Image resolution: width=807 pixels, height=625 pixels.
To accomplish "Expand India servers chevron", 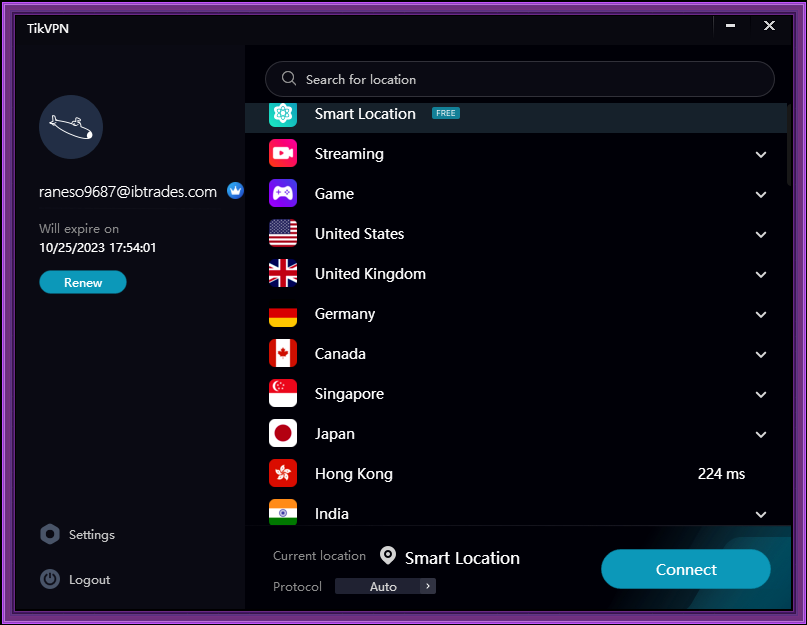I will (x=761, y=514).
